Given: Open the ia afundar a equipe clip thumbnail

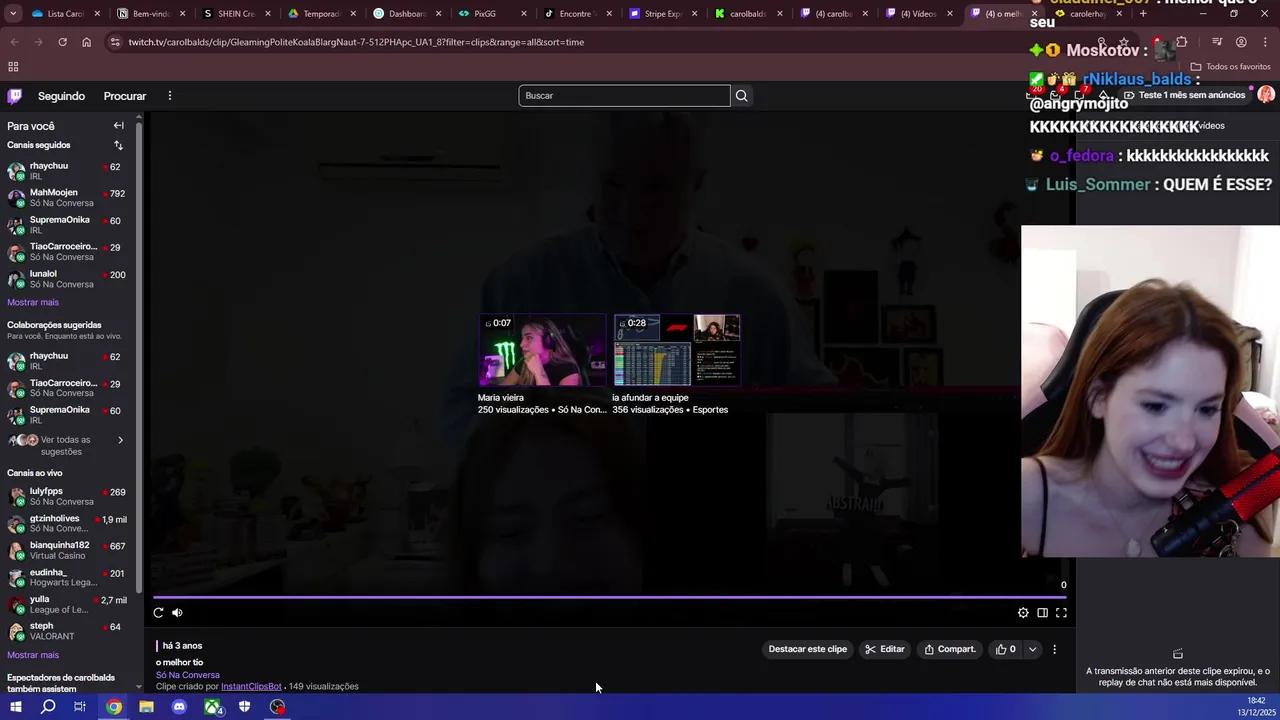Looking at the screenshot, I should (x=677, y=350).
